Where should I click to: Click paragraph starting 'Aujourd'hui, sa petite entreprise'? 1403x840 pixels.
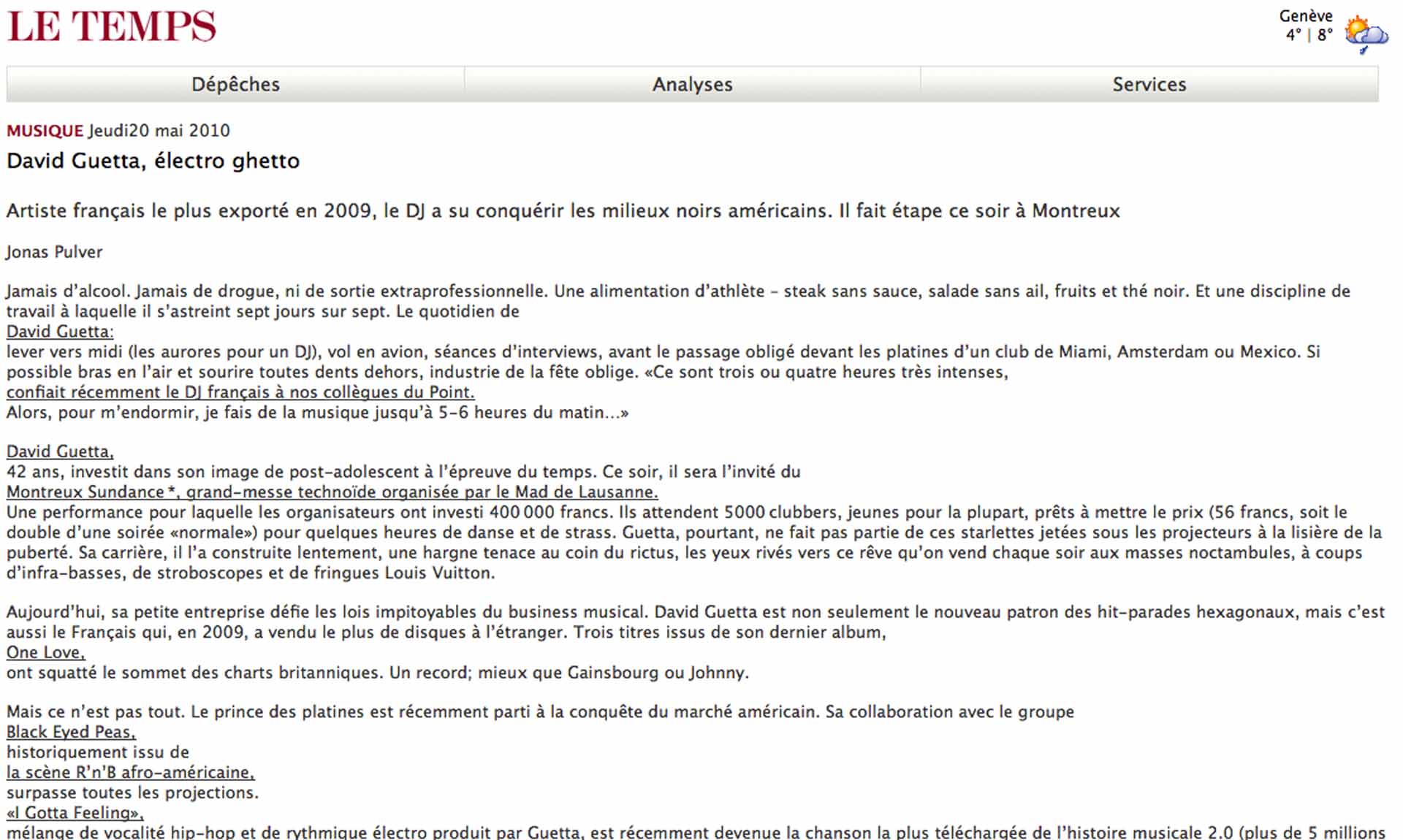696,622
